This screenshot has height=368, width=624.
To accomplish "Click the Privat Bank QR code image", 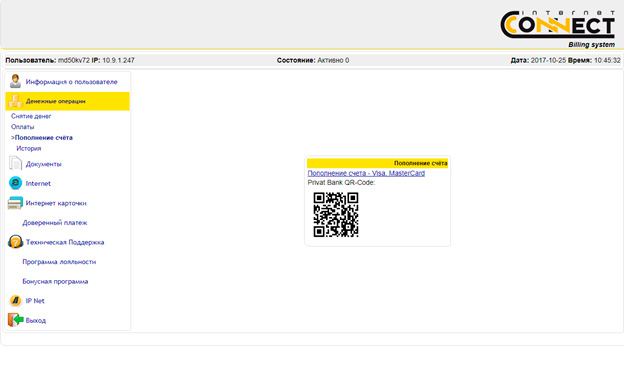I will click(336, 215).
